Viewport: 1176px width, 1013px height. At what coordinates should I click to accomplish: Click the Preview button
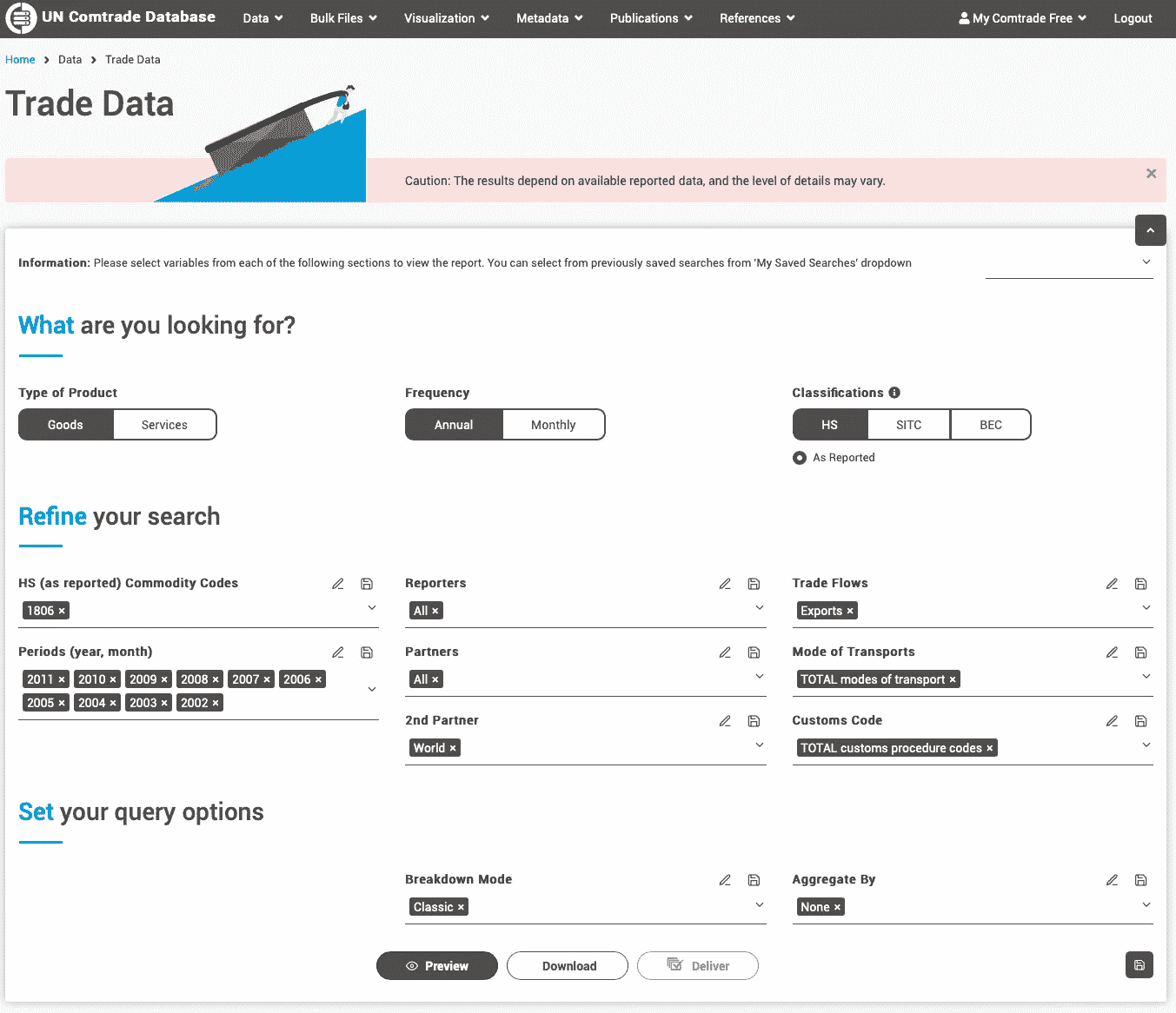[x=437, y=966]
